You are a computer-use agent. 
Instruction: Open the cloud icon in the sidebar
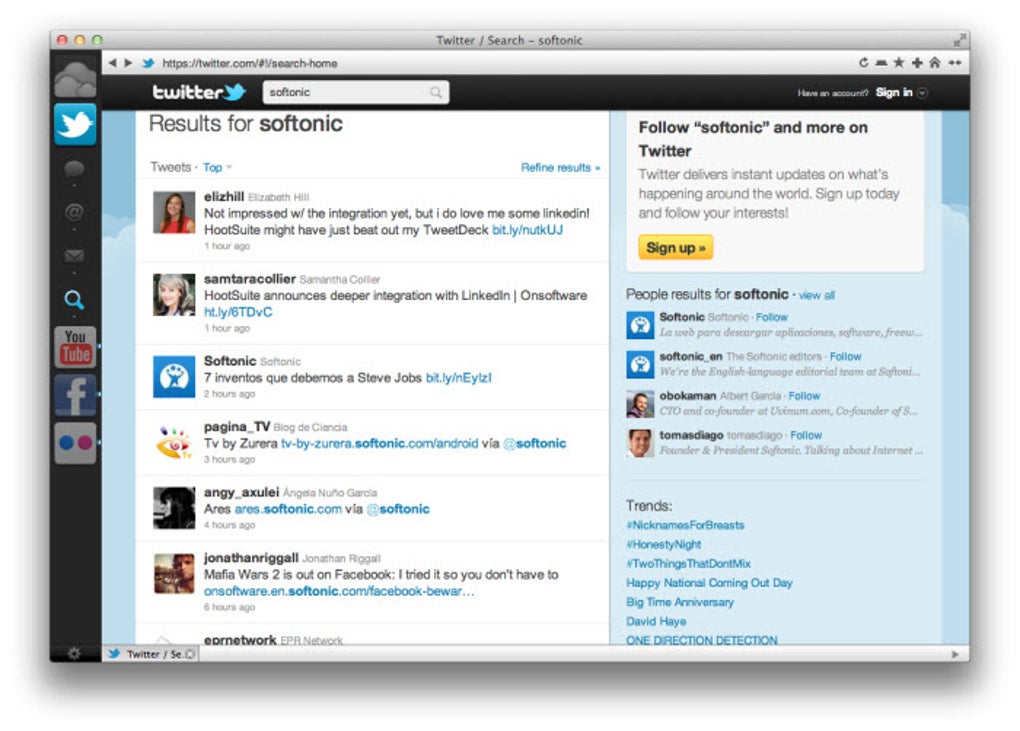click(75, 78)
